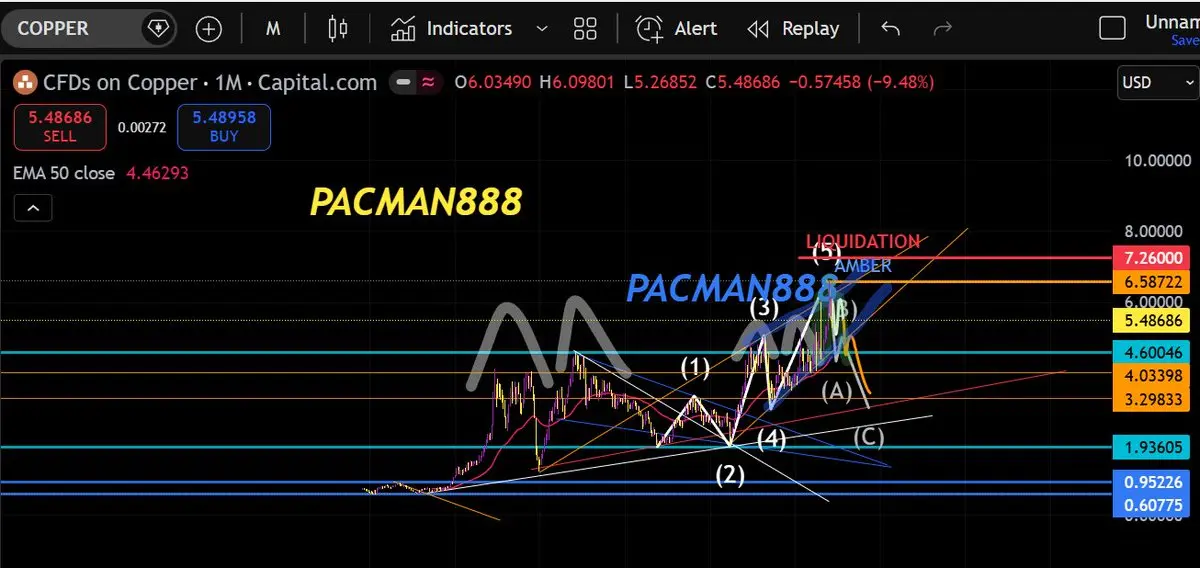Click the low value L5.26852
The width and height of the screenshot is (1200, 568).
661,82
